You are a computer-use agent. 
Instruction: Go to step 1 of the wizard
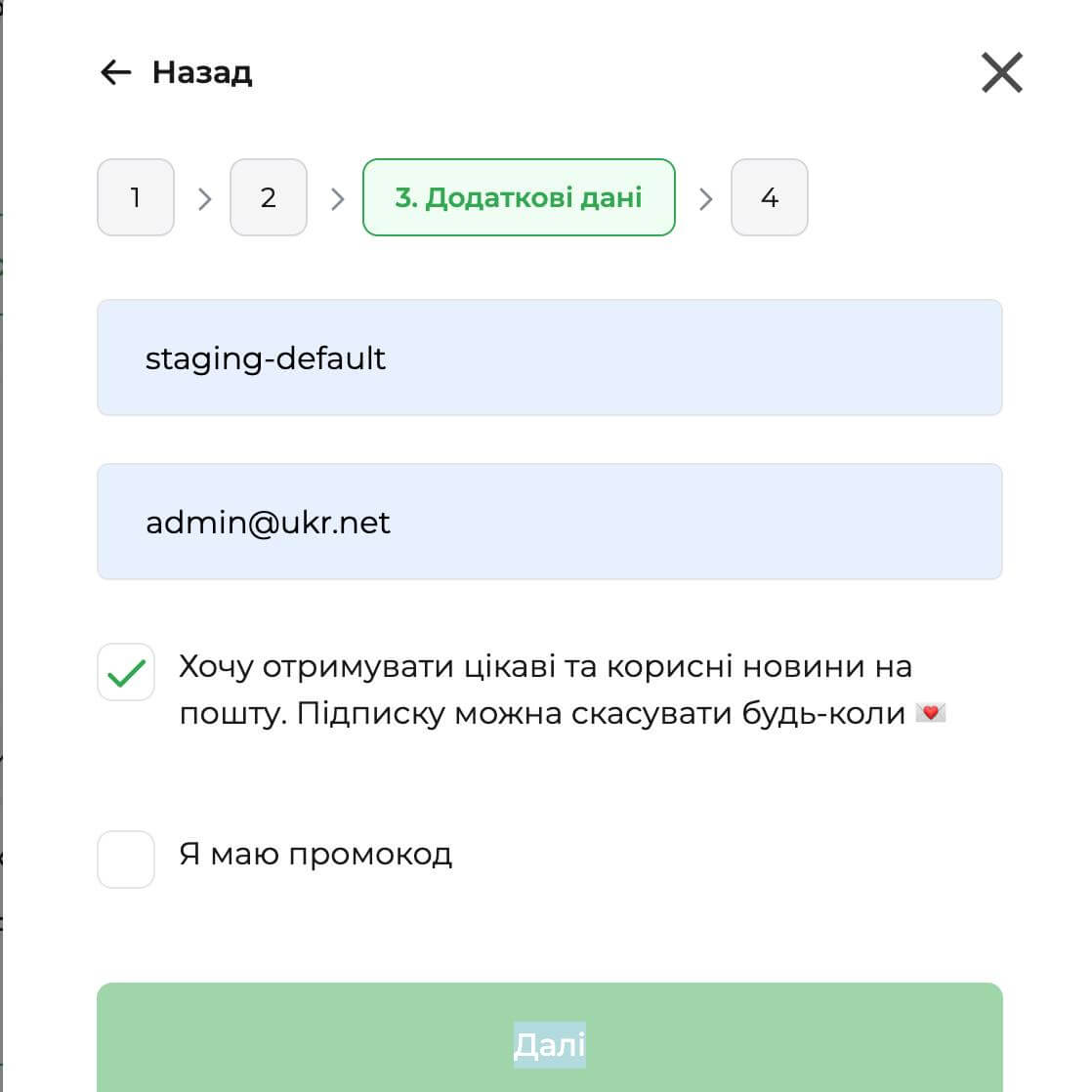point(136,197)
